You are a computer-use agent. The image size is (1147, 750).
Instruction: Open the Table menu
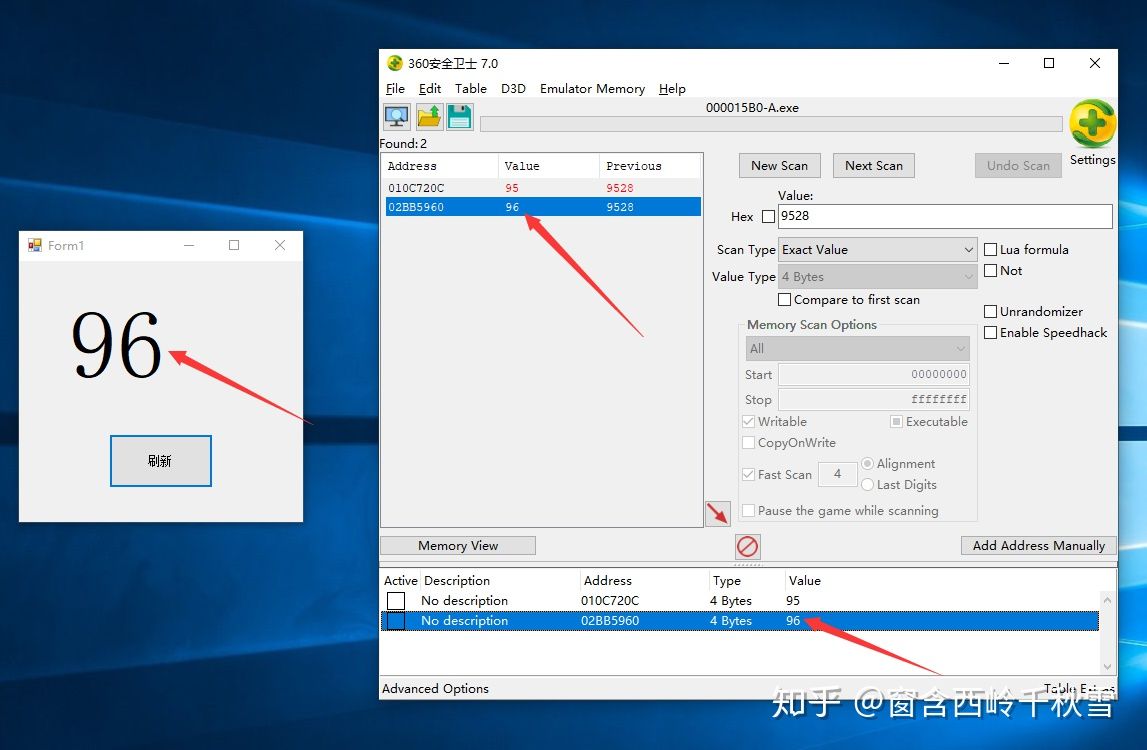tap(470, 89)
